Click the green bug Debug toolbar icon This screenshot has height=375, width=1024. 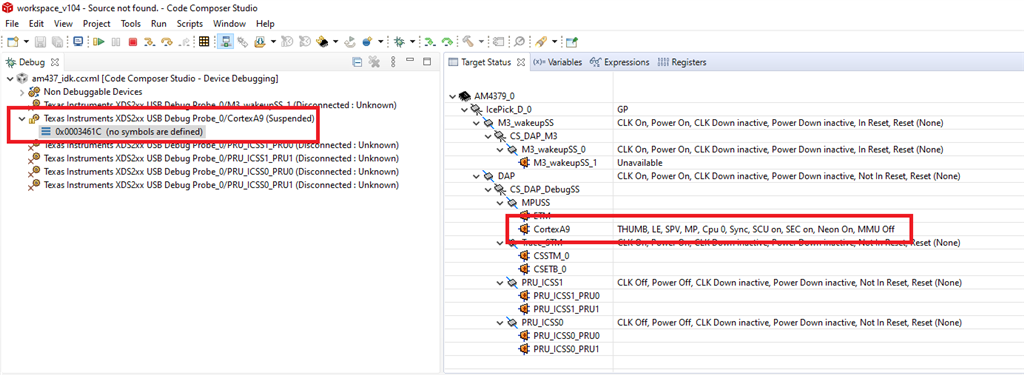(x=399, y=41)
